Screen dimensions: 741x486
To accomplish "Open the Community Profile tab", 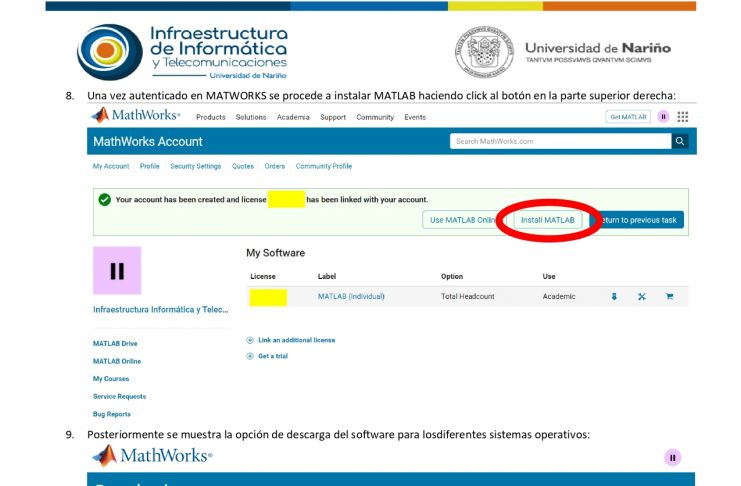I will click(x=324, y=166).
